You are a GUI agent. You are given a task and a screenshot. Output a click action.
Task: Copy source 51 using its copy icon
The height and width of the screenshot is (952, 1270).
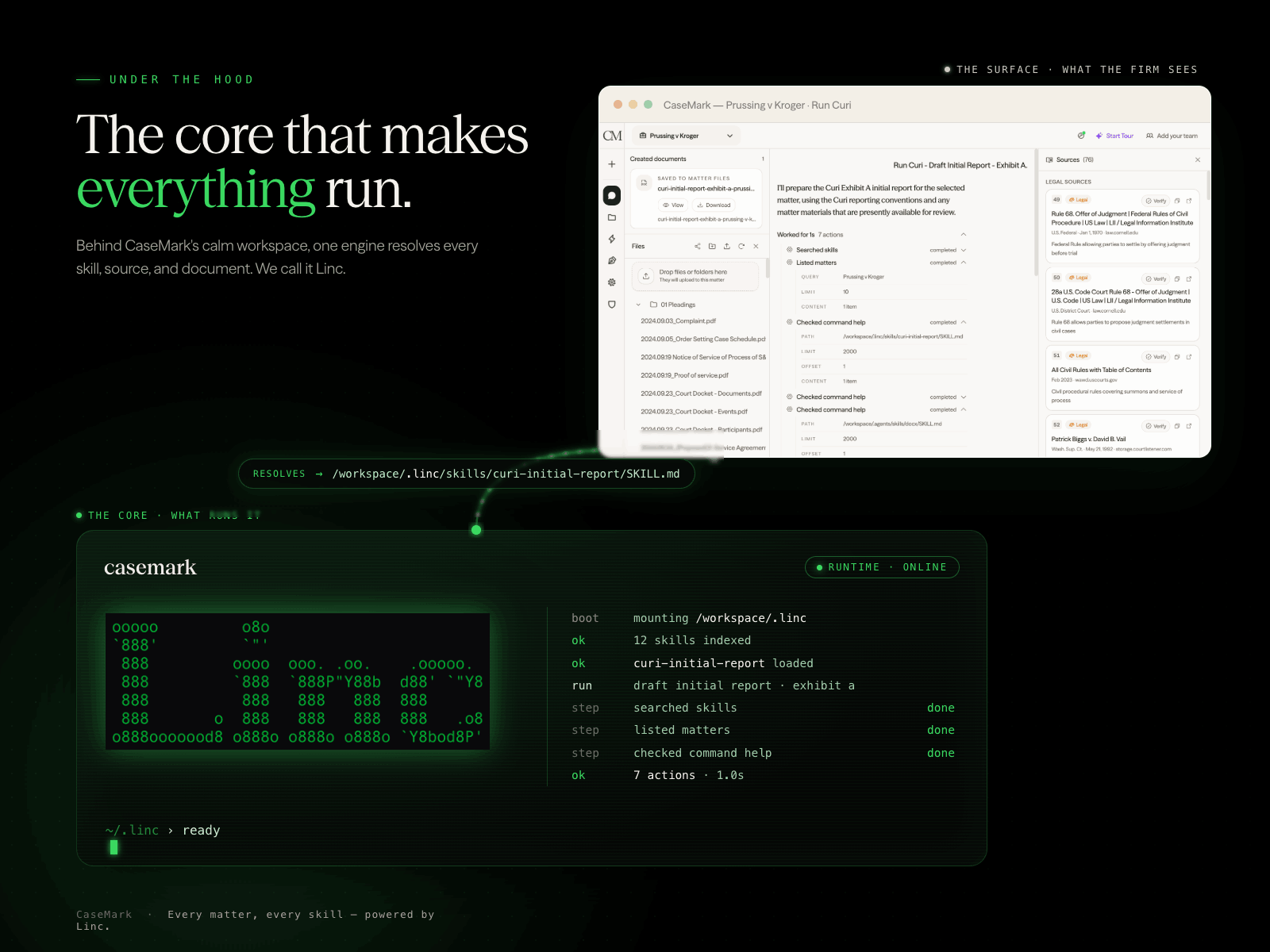1177,356
